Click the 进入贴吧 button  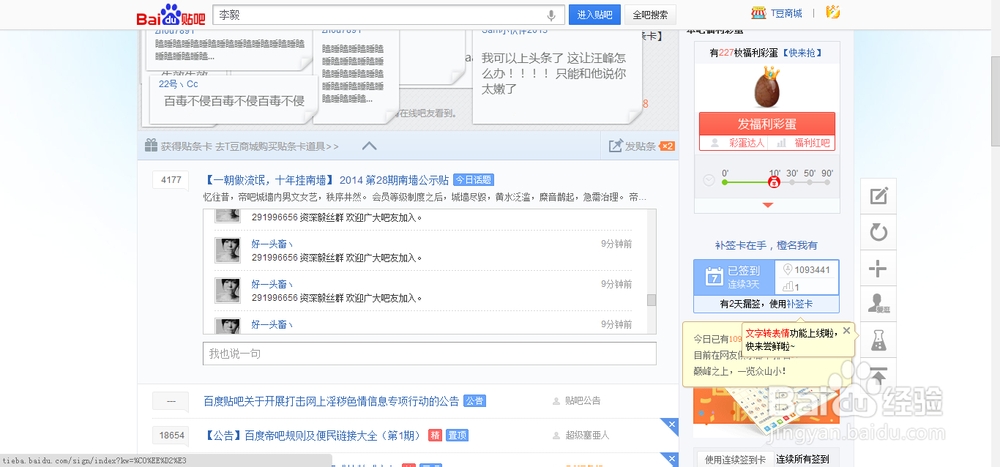point(594,15)
